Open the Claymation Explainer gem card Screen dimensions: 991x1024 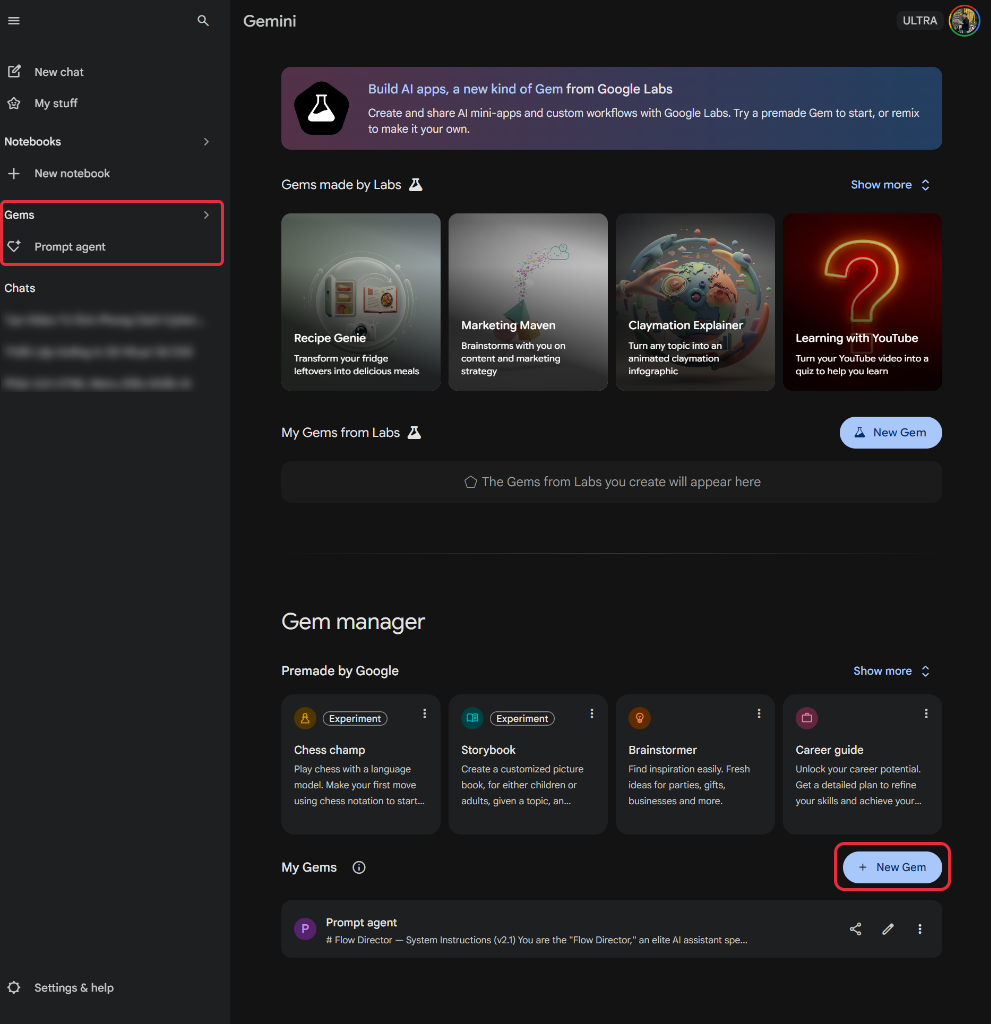point(695,302)
